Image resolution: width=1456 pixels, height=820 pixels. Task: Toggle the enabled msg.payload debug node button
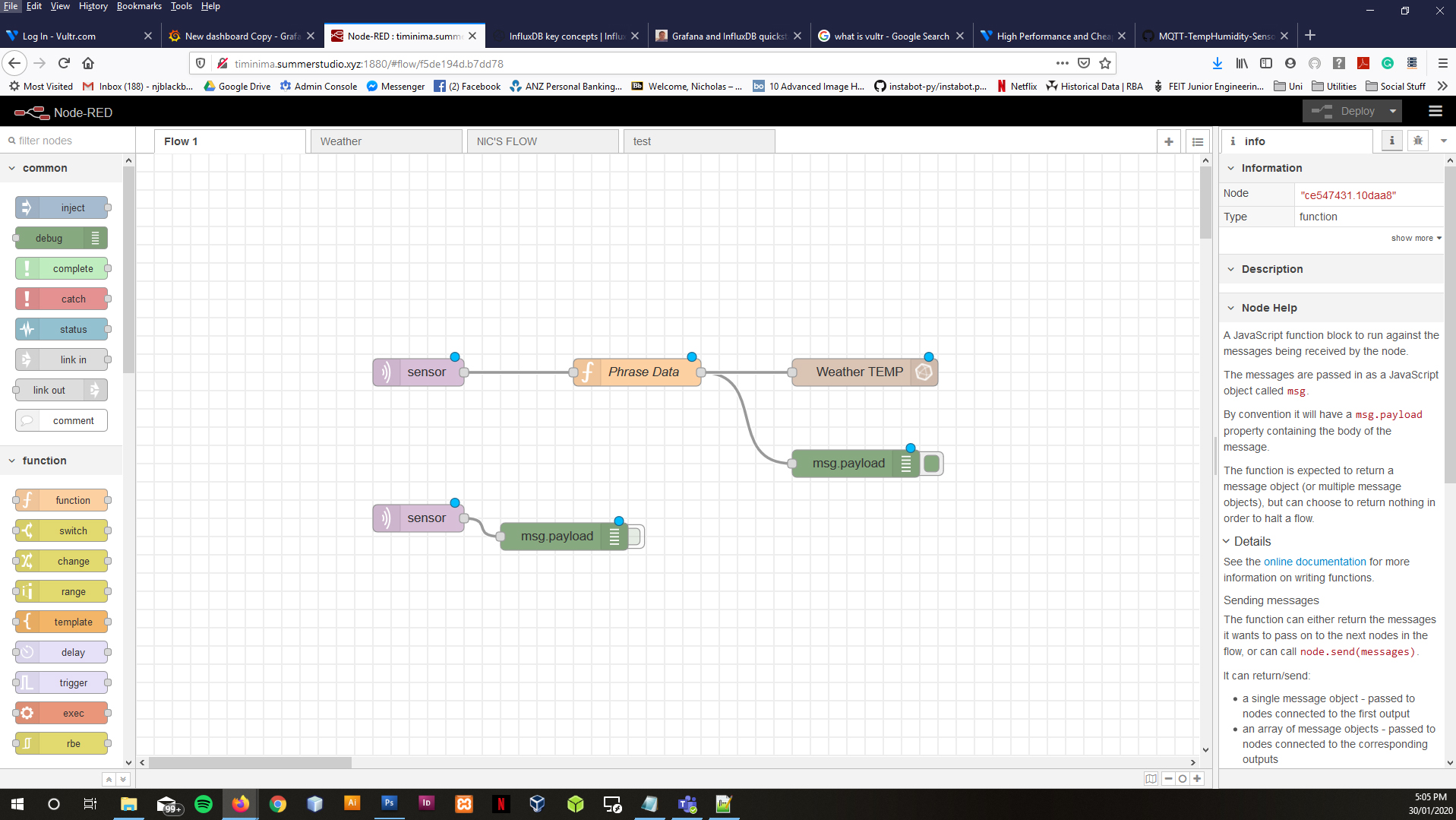pyautogui.click(x=932, y=464)
